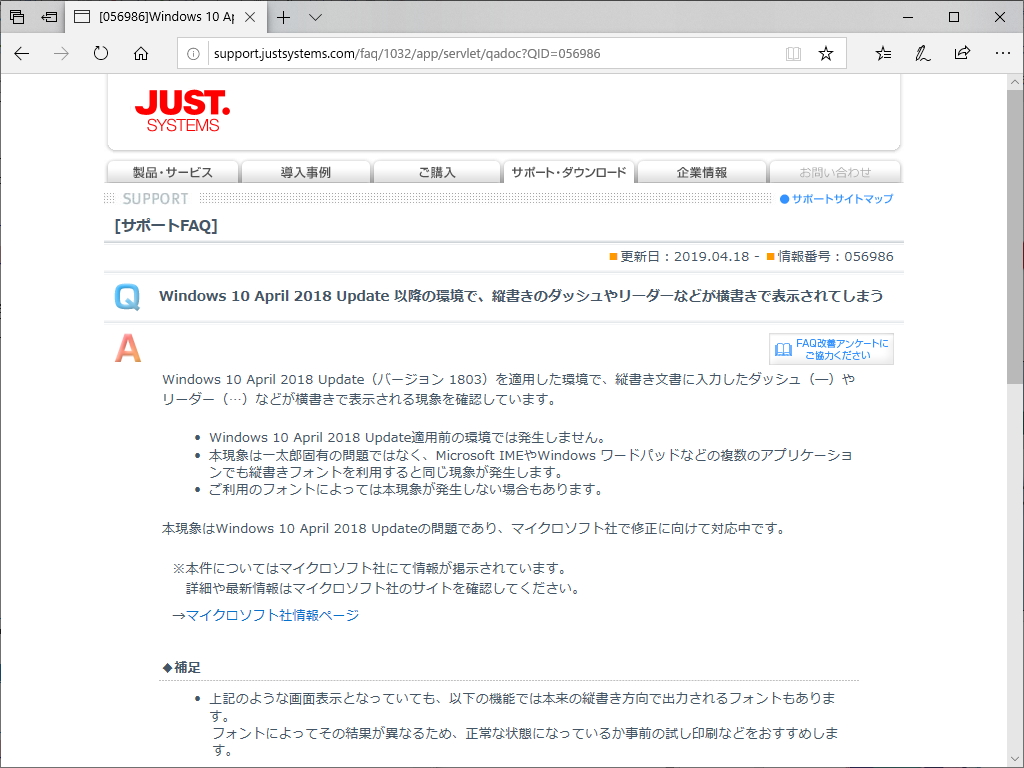Share this page icon
Screen dimensions: 1024x768
pyautogui.click(x=962, y=54)
